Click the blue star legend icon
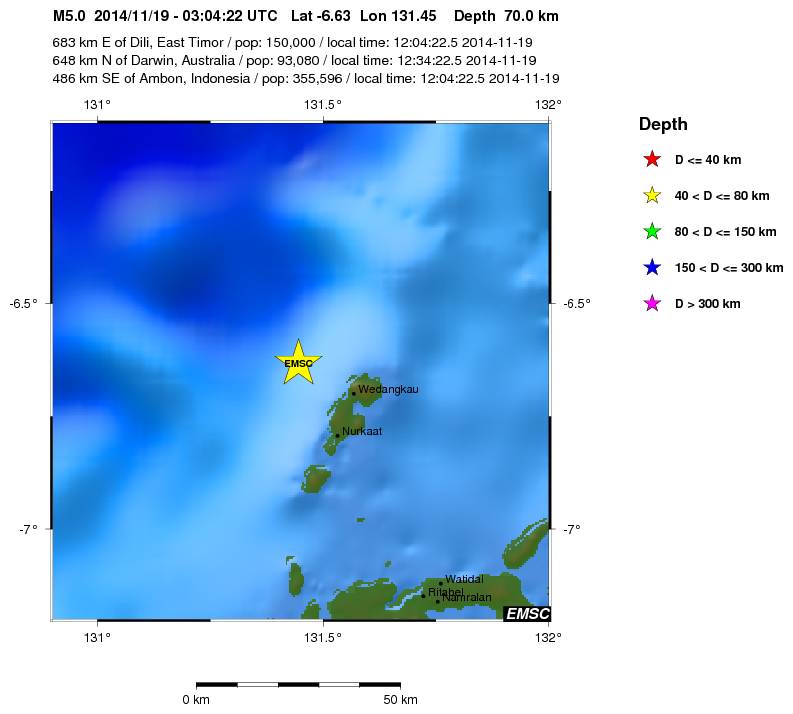 pos(652,267)
